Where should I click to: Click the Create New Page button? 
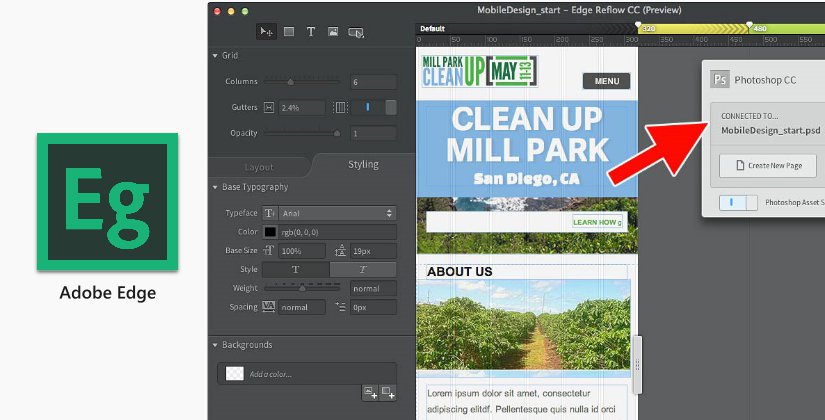point(768,166)
